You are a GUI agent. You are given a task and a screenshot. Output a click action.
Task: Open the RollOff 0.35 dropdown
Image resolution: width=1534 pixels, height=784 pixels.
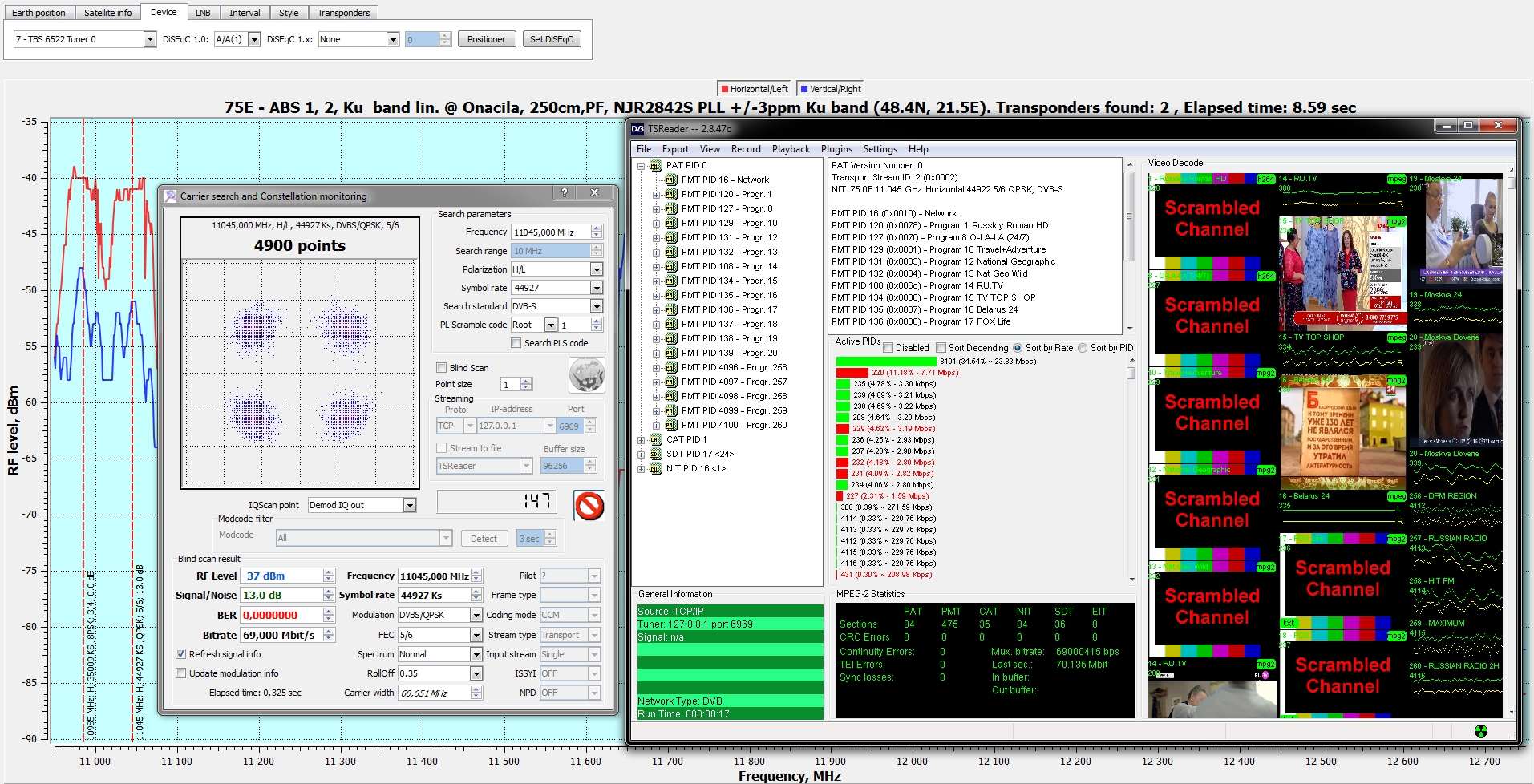point(476,673)
